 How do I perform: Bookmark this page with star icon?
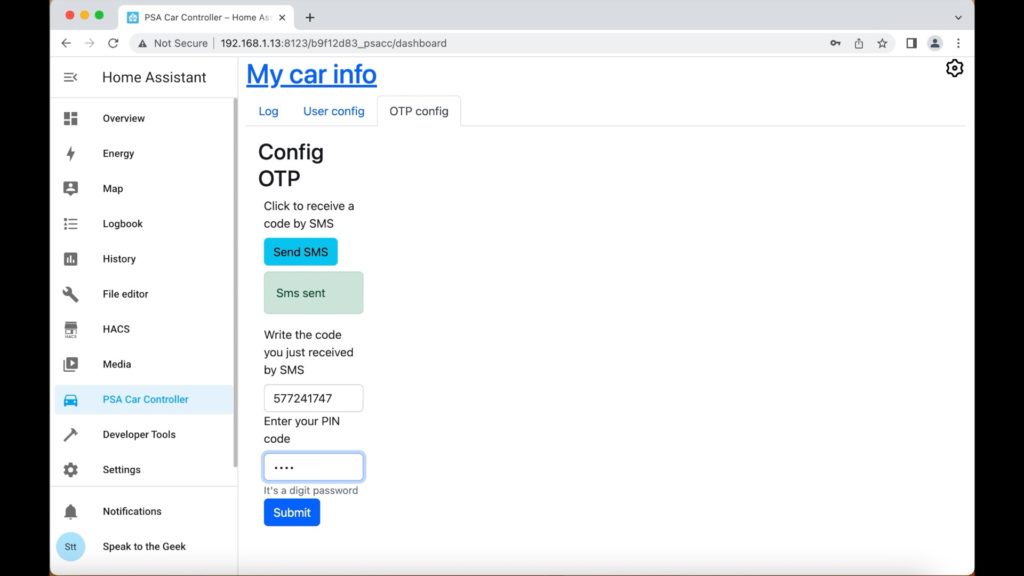(x=882, y=43)
